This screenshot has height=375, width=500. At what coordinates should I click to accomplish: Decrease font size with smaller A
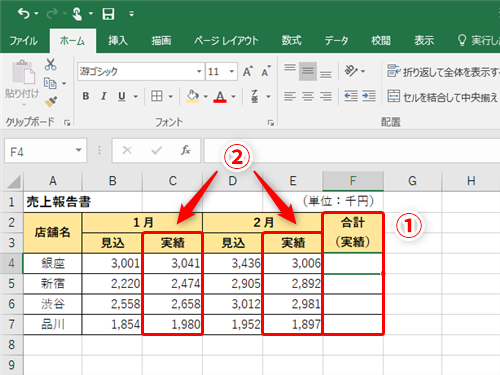click(266, 71)
